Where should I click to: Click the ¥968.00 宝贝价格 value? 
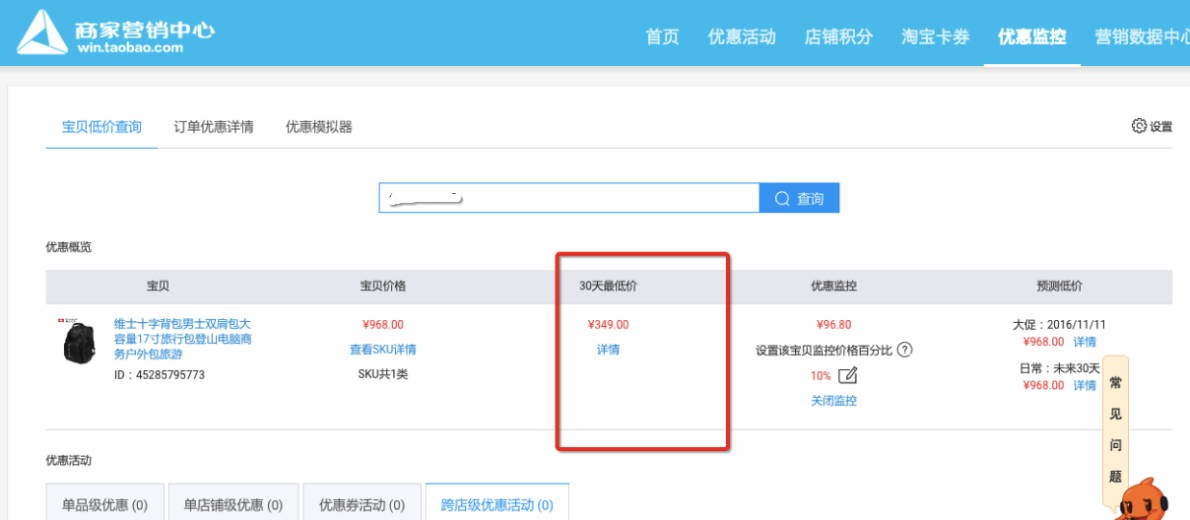tap(382, 325)
